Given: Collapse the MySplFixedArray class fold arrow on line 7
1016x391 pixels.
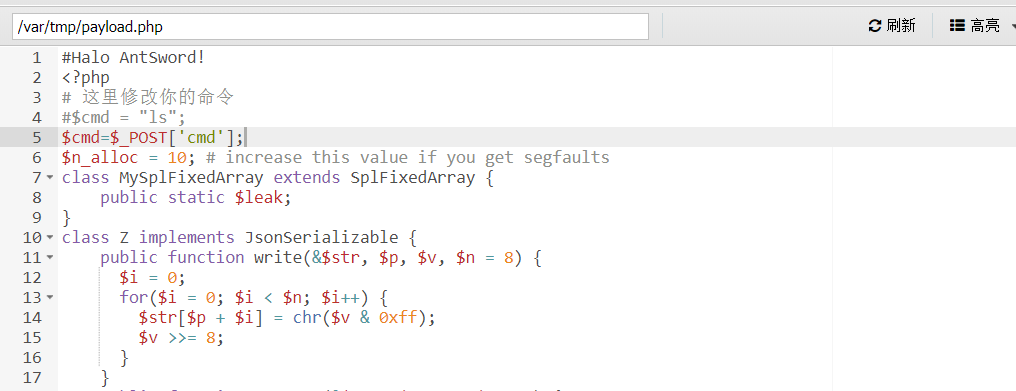Looking at the screenshot, I should (x=51, y=178).
